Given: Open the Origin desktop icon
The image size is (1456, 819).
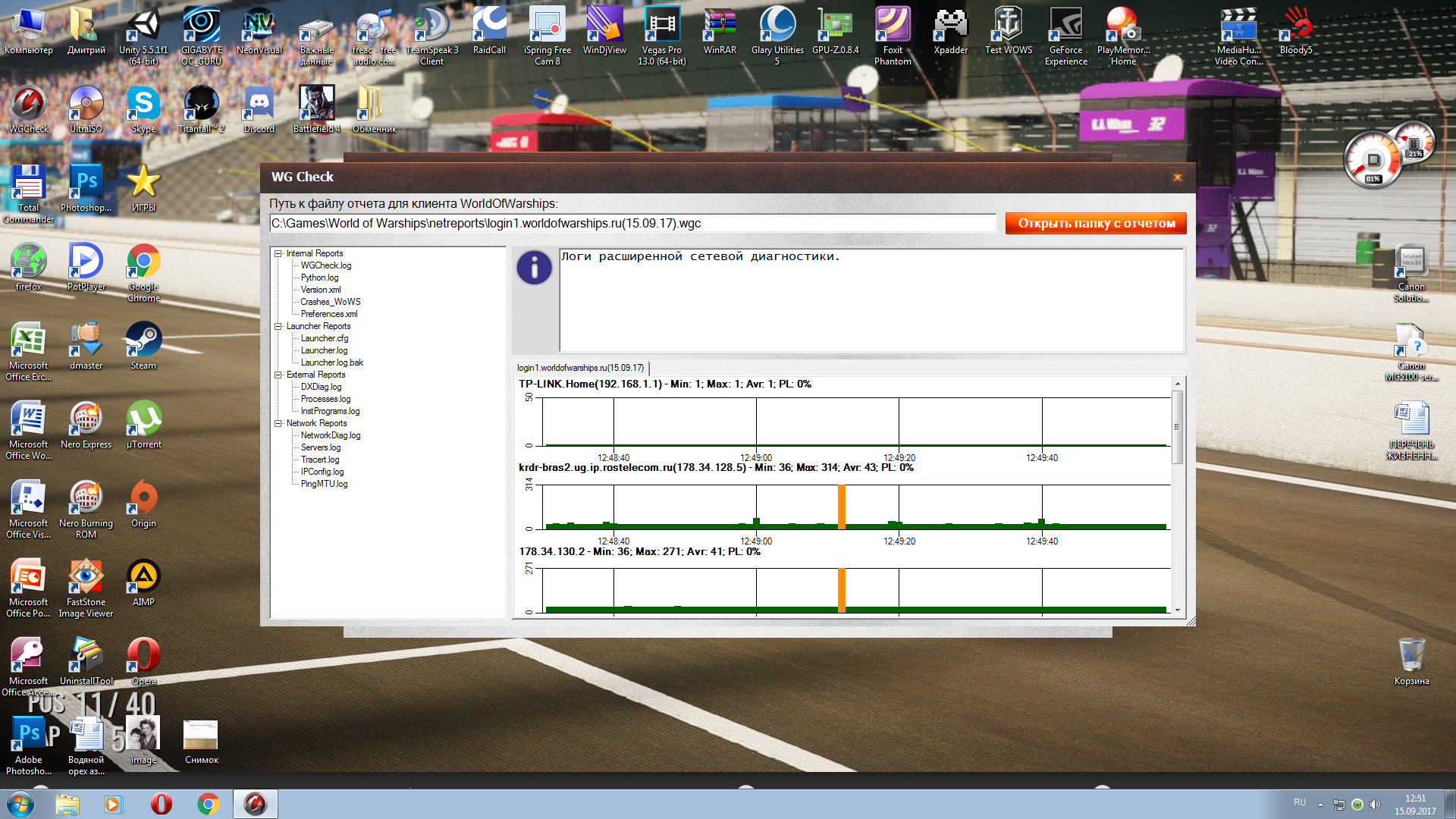Looking at the screenshot, I should (x=143, y=503).
